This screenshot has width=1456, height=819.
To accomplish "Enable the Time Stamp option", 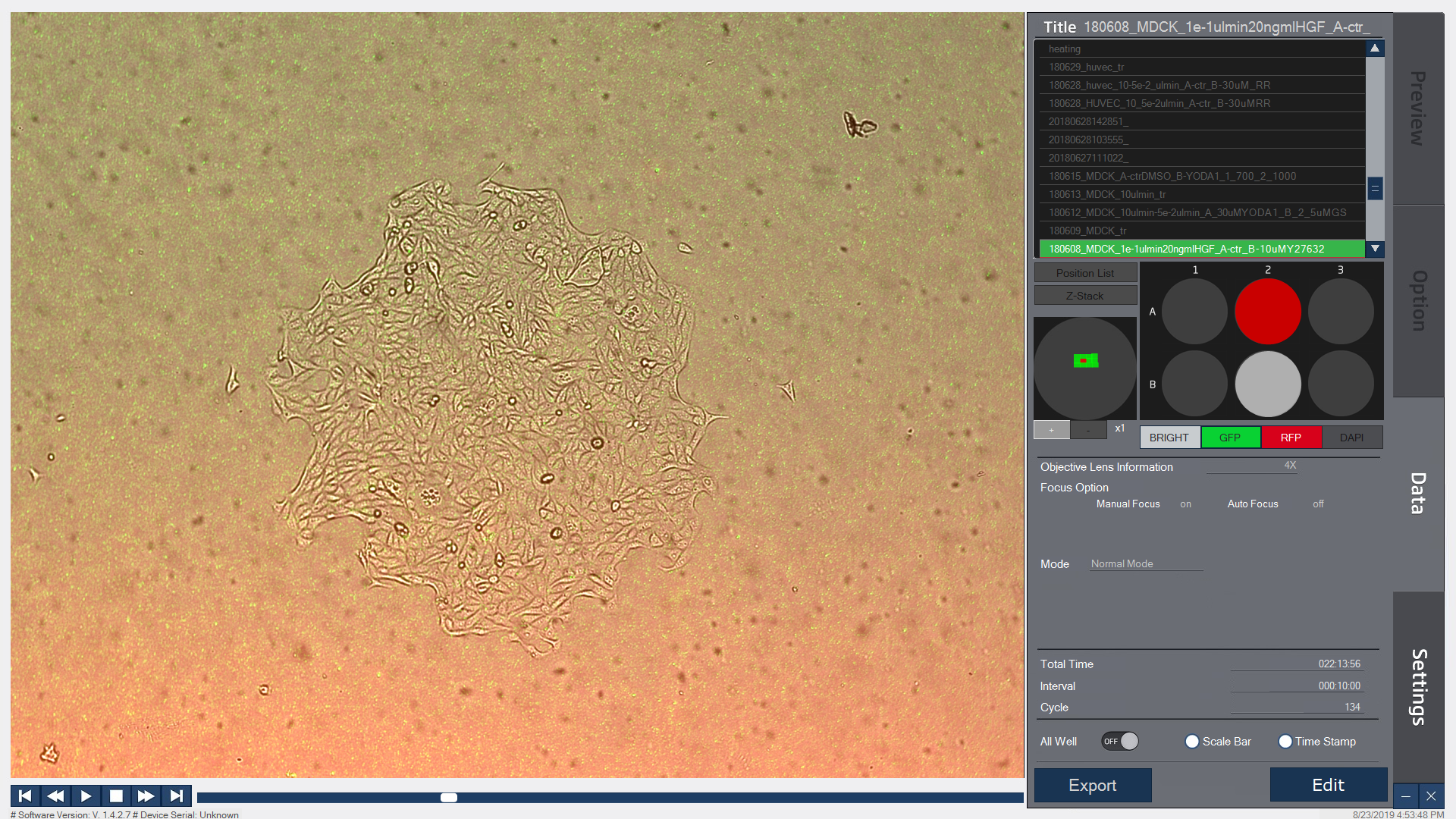I will click(x=1285, y=742).
